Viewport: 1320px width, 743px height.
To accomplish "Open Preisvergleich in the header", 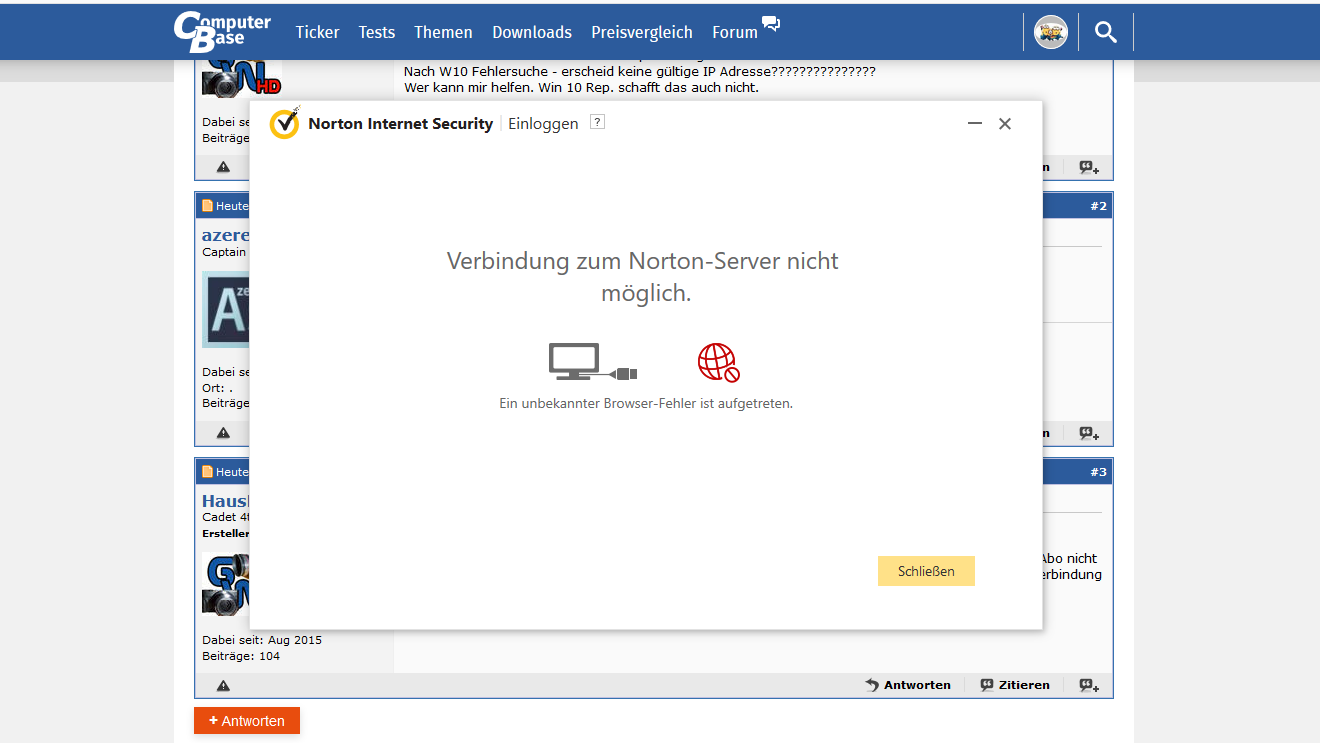I will coord(642,32).
